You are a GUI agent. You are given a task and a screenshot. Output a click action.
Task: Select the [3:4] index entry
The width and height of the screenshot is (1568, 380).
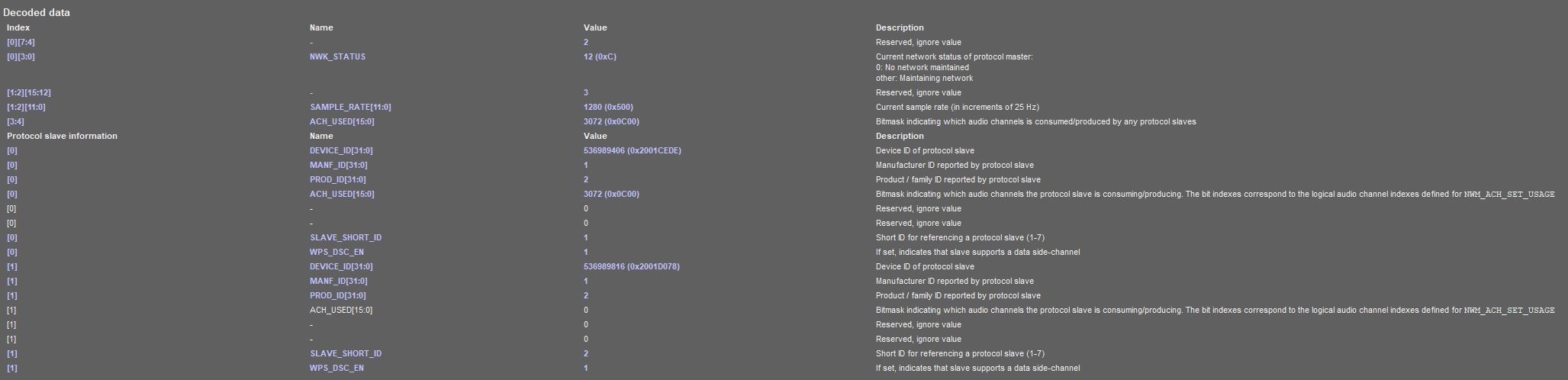15,122
